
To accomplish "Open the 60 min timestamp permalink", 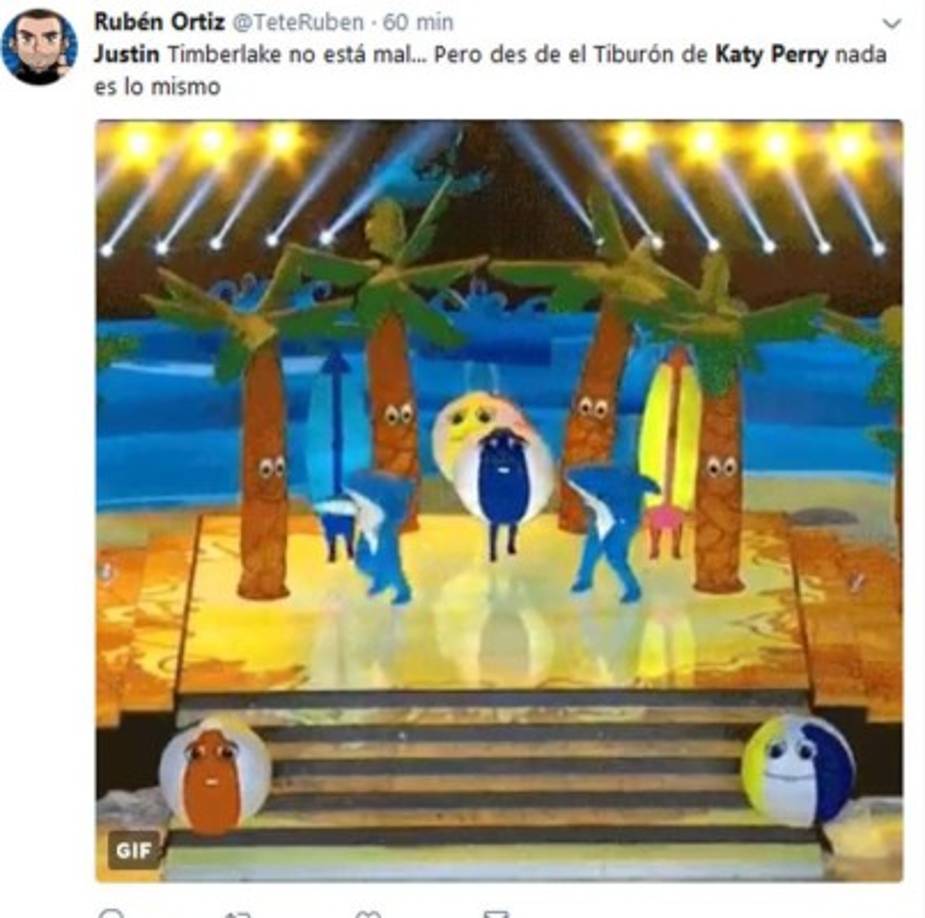I will 418,22.
